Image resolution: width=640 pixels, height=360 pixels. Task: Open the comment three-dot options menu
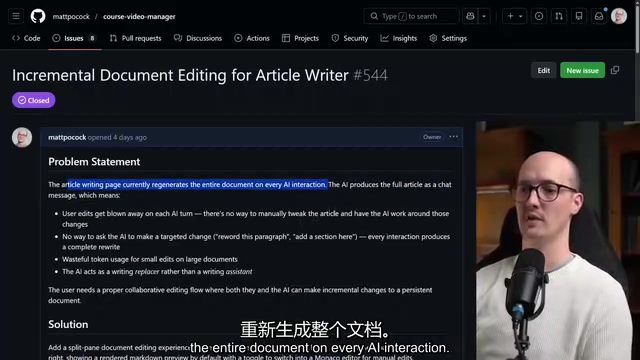point(453,137)
